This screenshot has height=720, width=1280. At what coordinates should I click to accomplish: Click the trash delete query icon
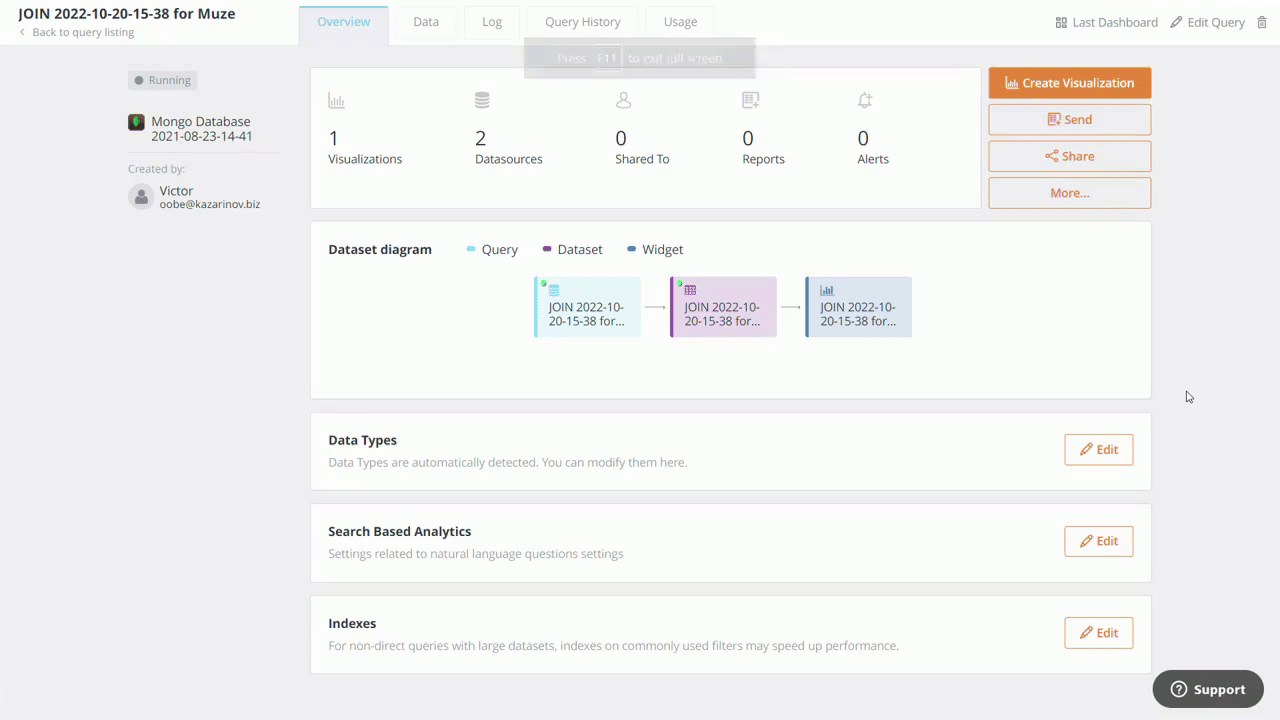pyautogui.click(x=1261, y=22)
